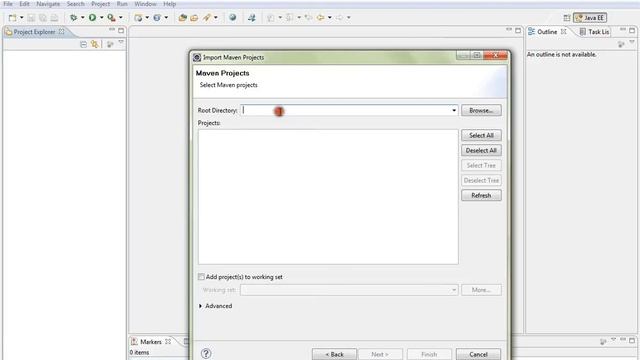Click the Refresh button
Screen dimensions: 640x360
pyautogui.click(x=481, y=195)
